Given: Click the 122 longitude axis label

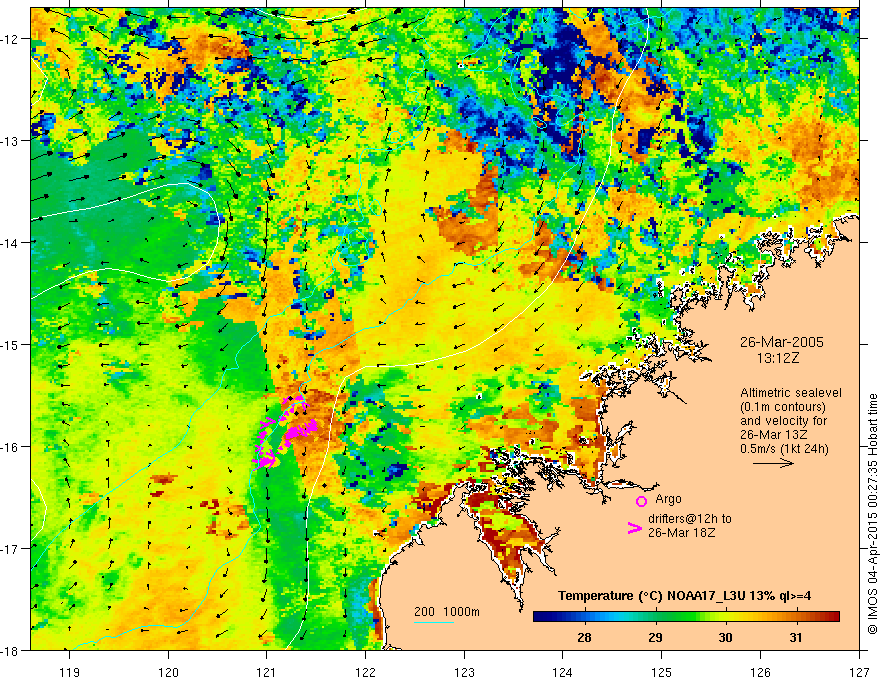Looking at the screenshot, I should click(365, 672).
